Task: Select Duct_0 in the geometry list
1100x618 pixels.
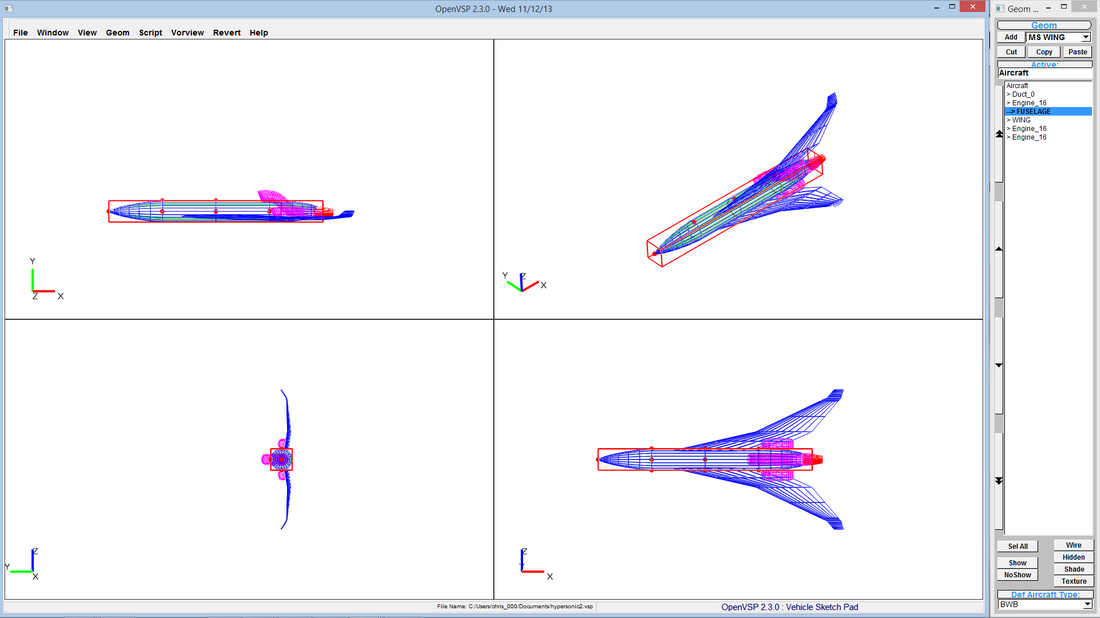Action: [x=1022, y=94]
